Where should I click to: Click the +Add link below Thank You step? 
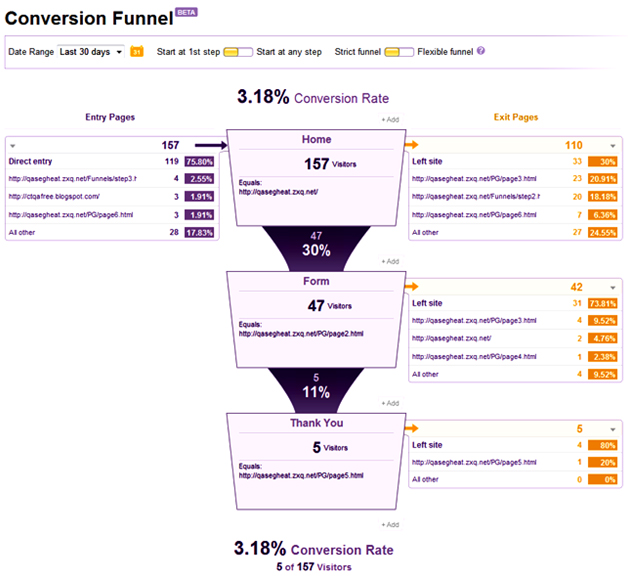[390, 524]
